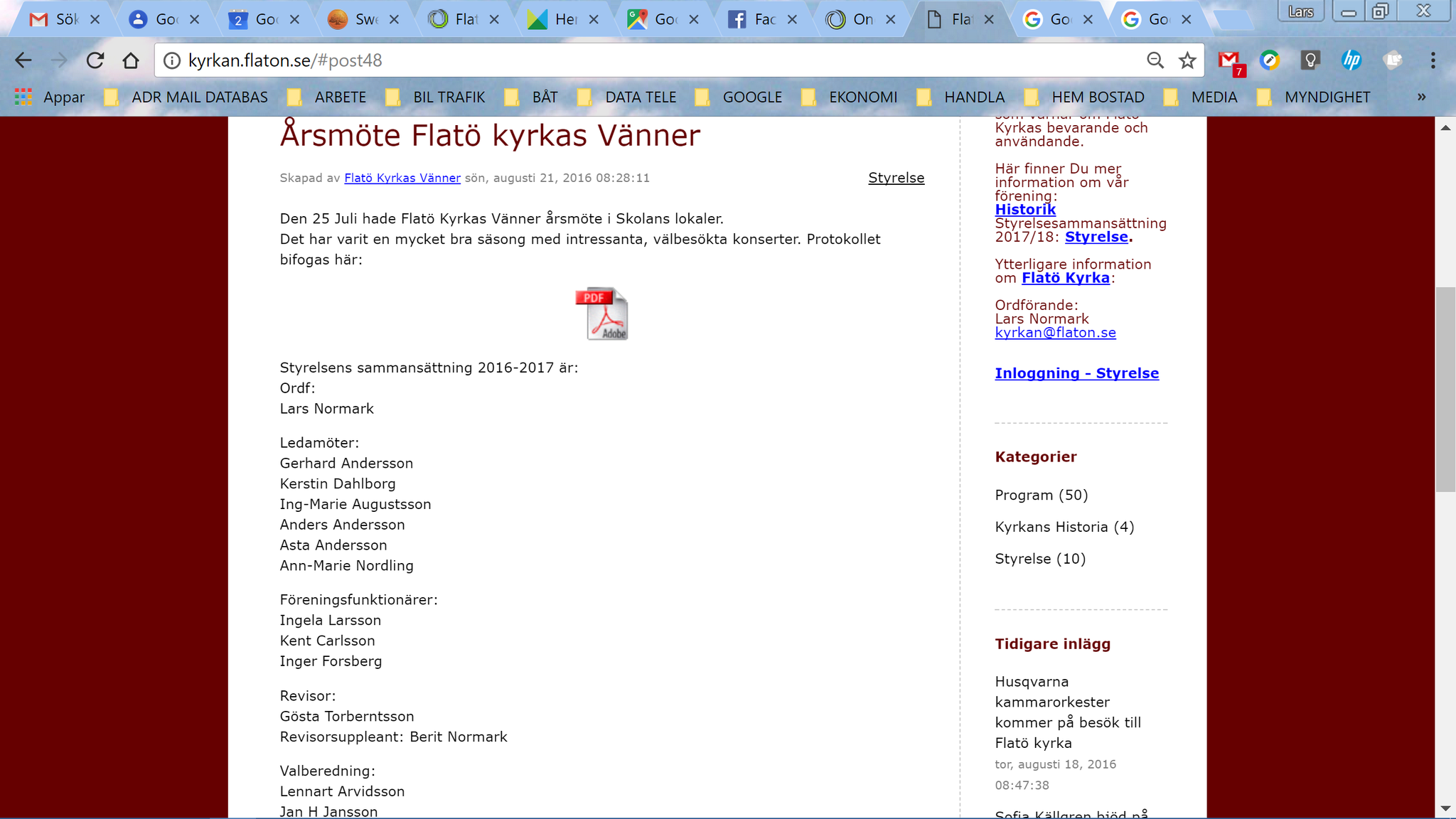Click the zoom magnifier icon in address bar
This screenshot has width=1456, height=819.
(x=1155, y=60)
